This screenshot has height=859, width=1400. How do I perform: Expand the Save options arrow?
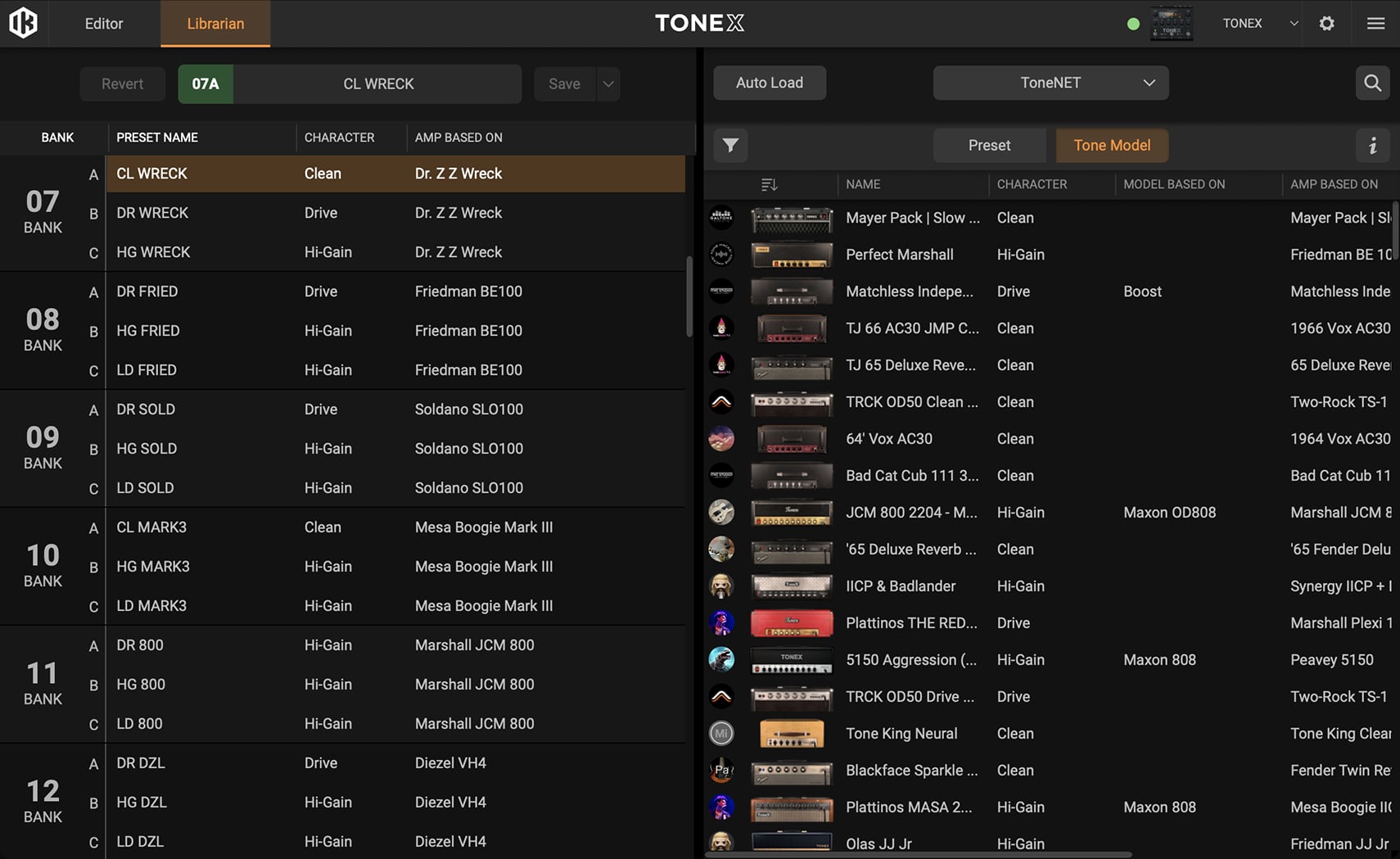click(608, 84)
